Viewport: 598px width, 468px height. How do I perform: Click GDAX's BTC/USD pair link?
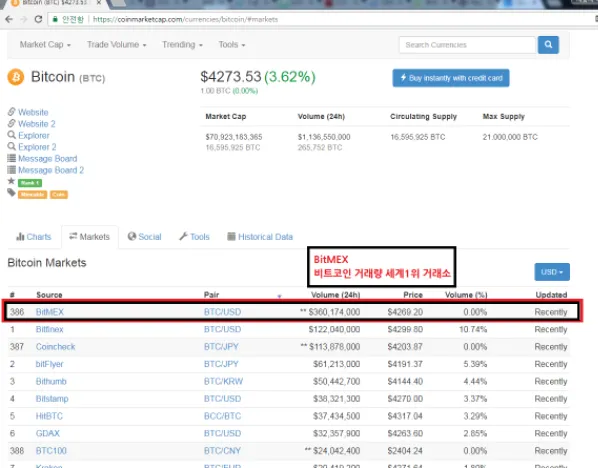pos(222,434)
